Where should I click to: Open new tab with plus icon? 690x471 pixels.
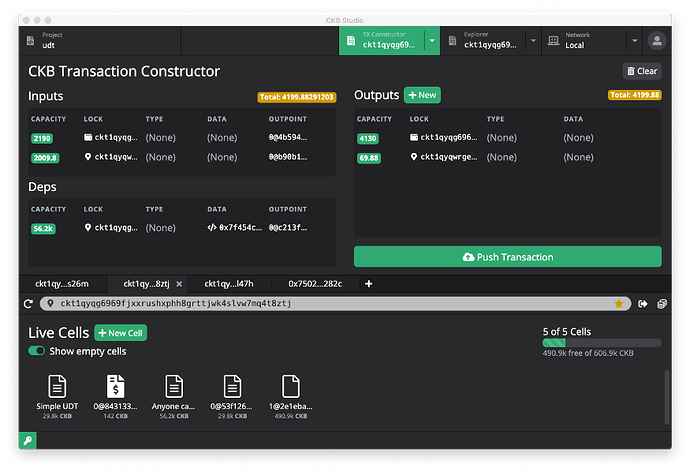(x=368, y=284)
